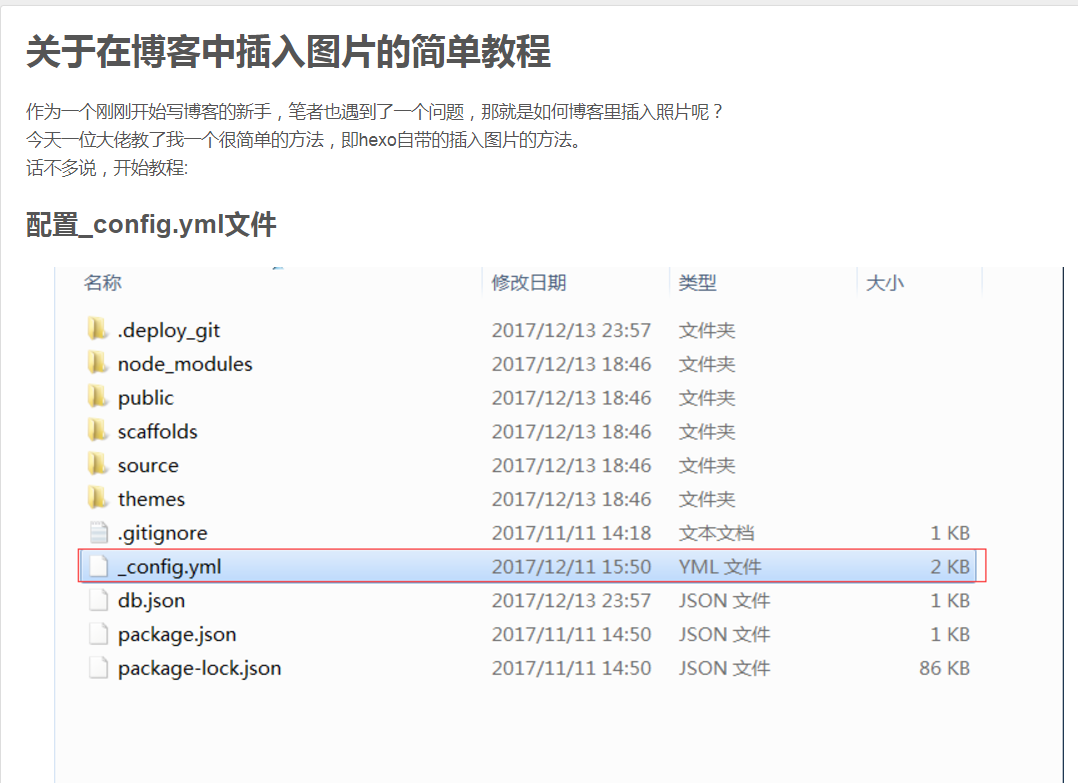This screenshot has width=1078, height=783.
Task: Click the date 2017/12/11 15:50
Action: tap(571, 566)
